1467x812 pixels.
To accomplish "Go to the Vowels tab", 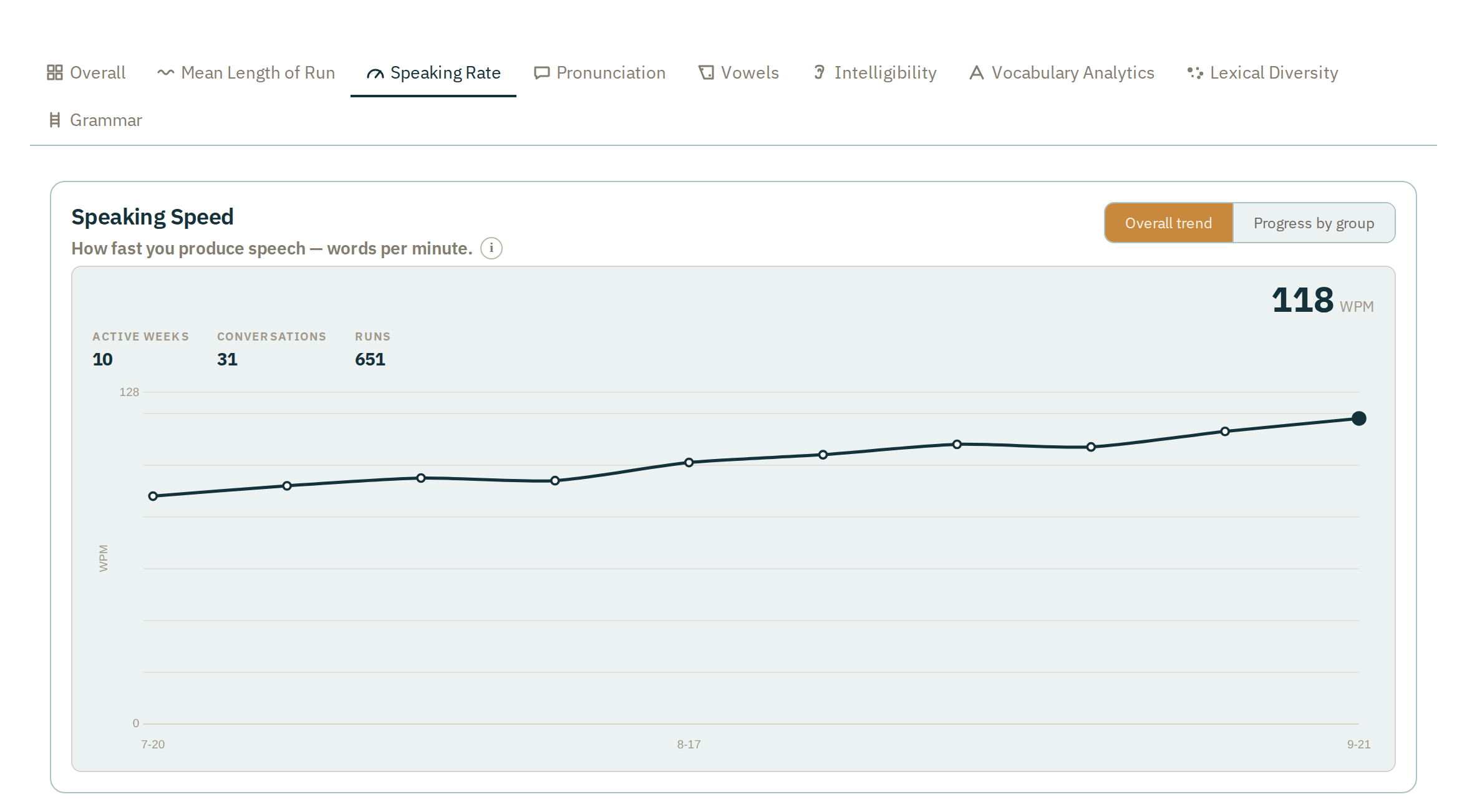I will (x=738, y=72).
